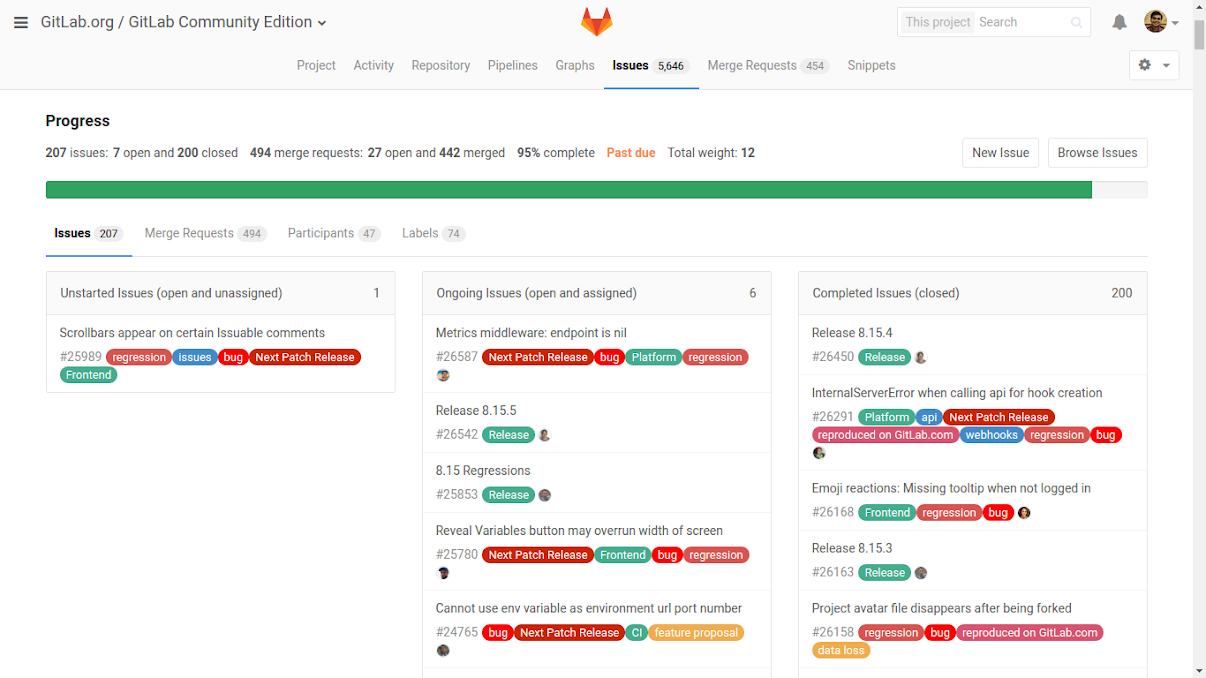This screenshot has width=1206, height=678.
Task: Open Project avatar file disappears issue
Action: click(942, 608)
